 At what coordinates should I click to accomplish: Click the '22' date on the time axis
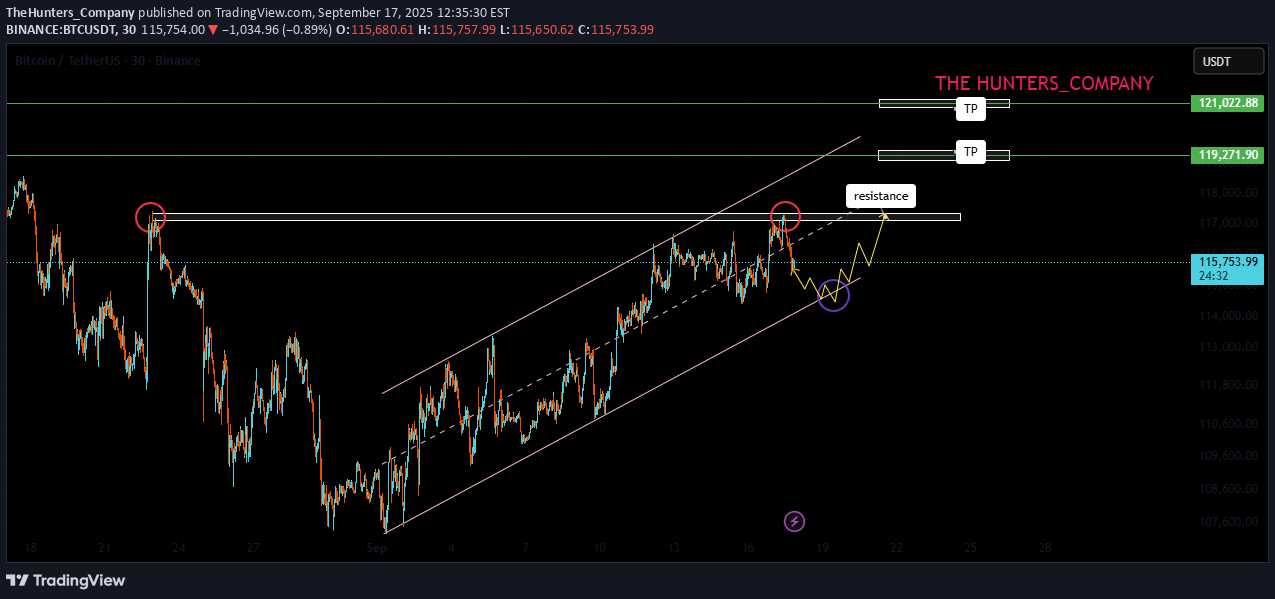click(897, 548)
